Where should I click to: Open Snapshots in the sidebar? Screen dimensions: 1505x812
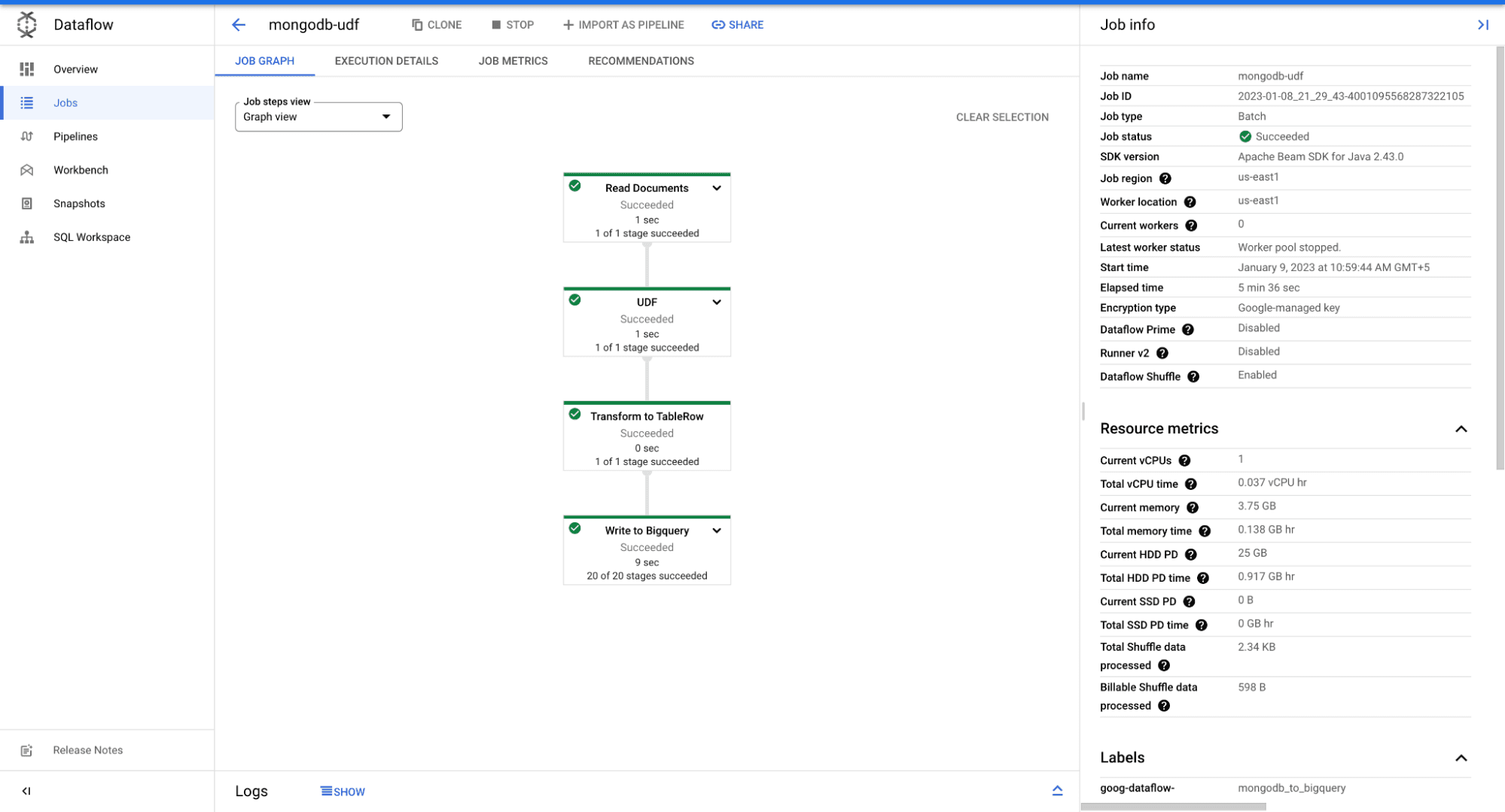(79, 203)
